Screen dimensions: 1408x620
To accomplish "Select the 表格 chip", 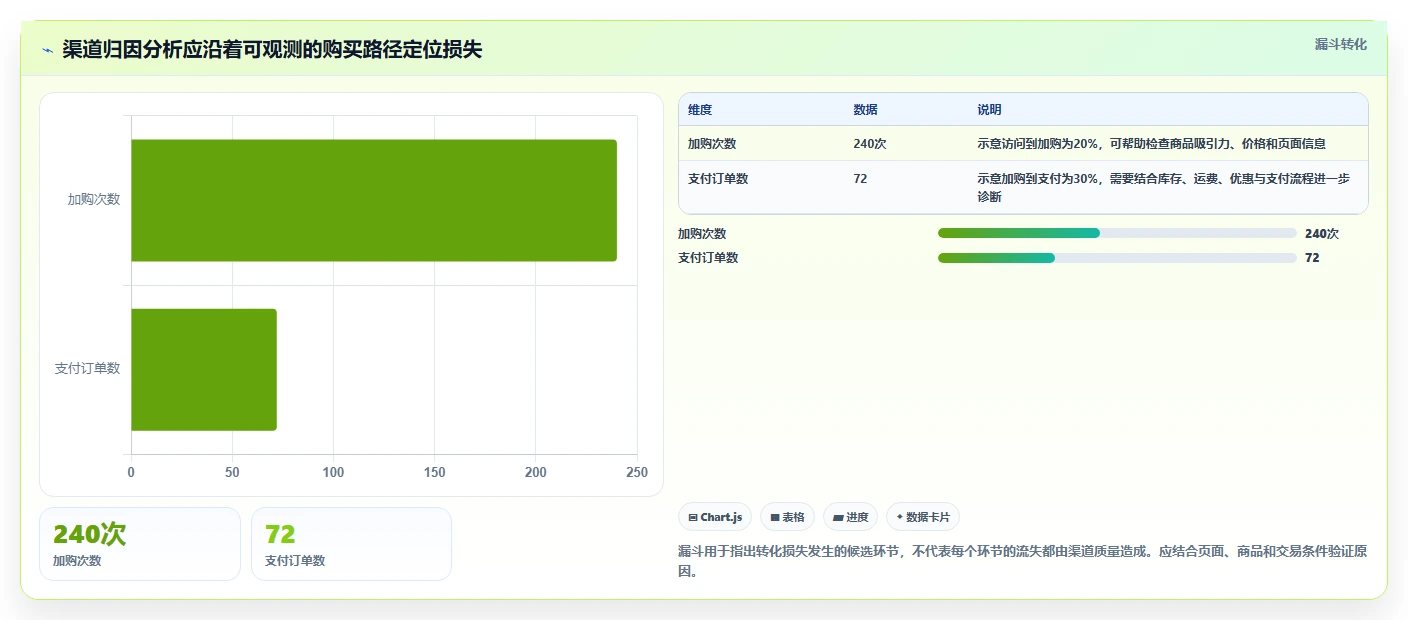I will point(787,517).
